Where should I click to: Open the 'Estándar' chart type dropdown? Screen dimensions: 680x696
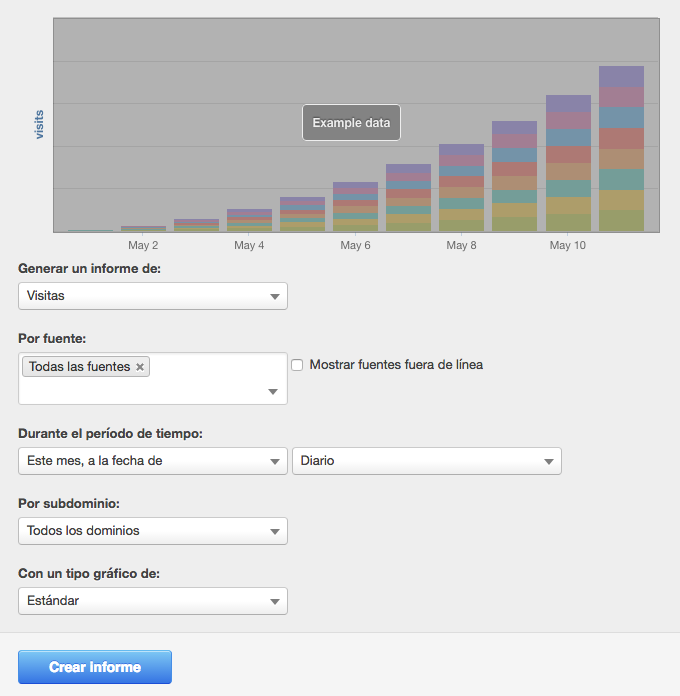(x=153, y=601)
